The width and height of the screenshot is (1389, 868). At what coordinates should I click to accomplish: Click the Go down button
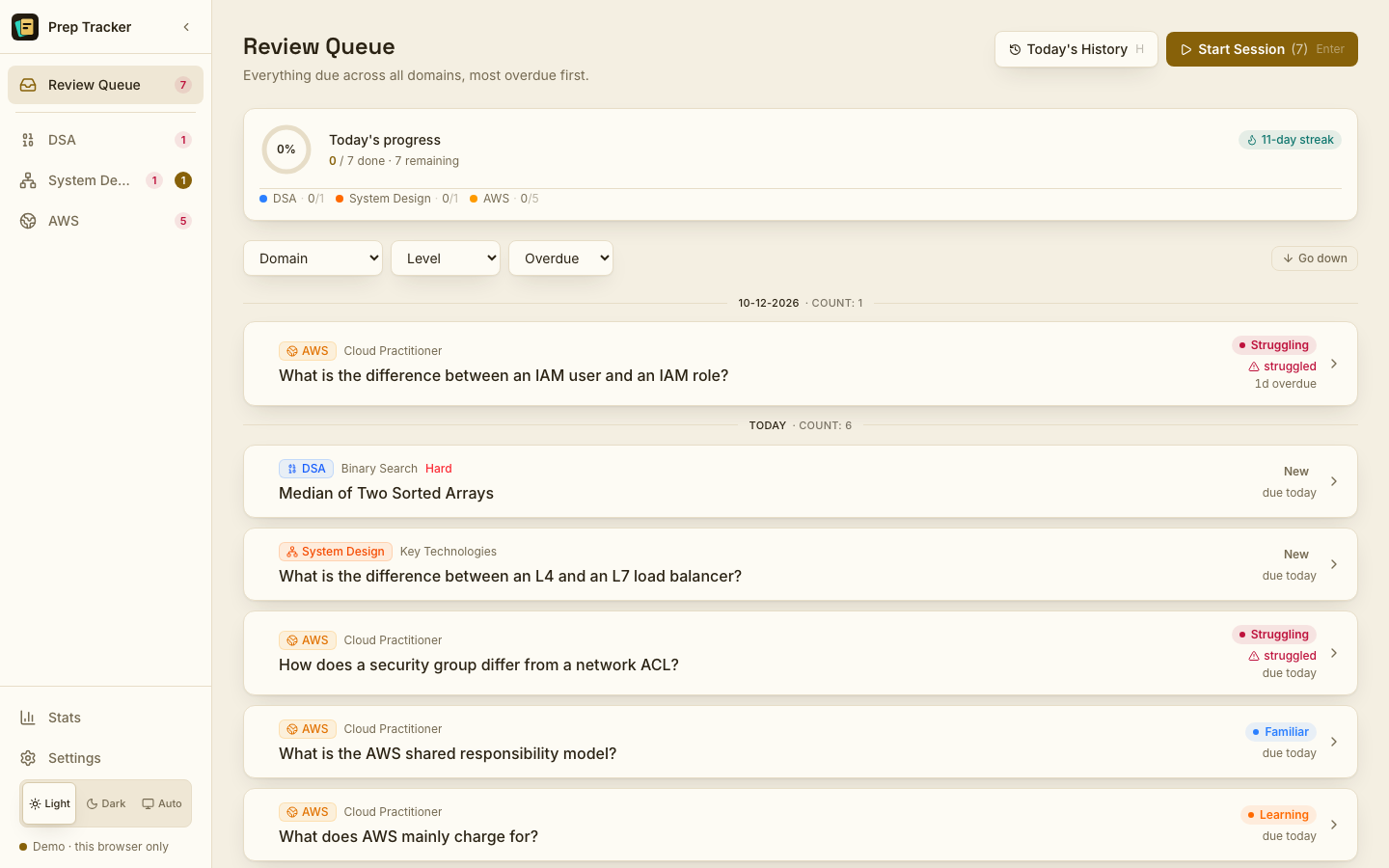pos(1315,258)
